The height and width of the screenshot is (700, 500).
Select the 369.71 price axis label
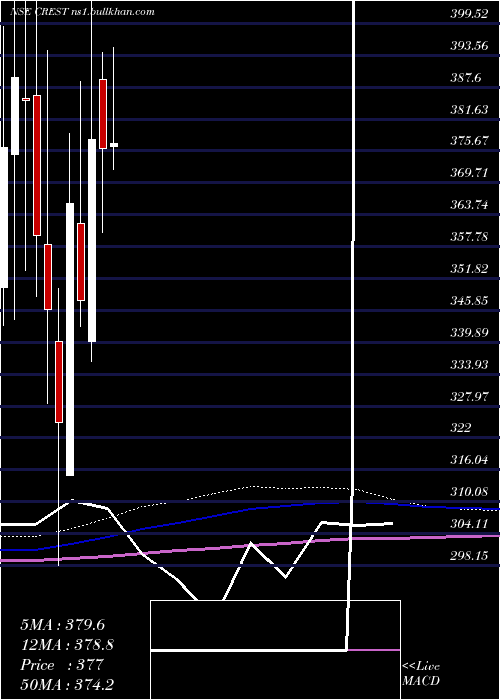pos(469,173)
